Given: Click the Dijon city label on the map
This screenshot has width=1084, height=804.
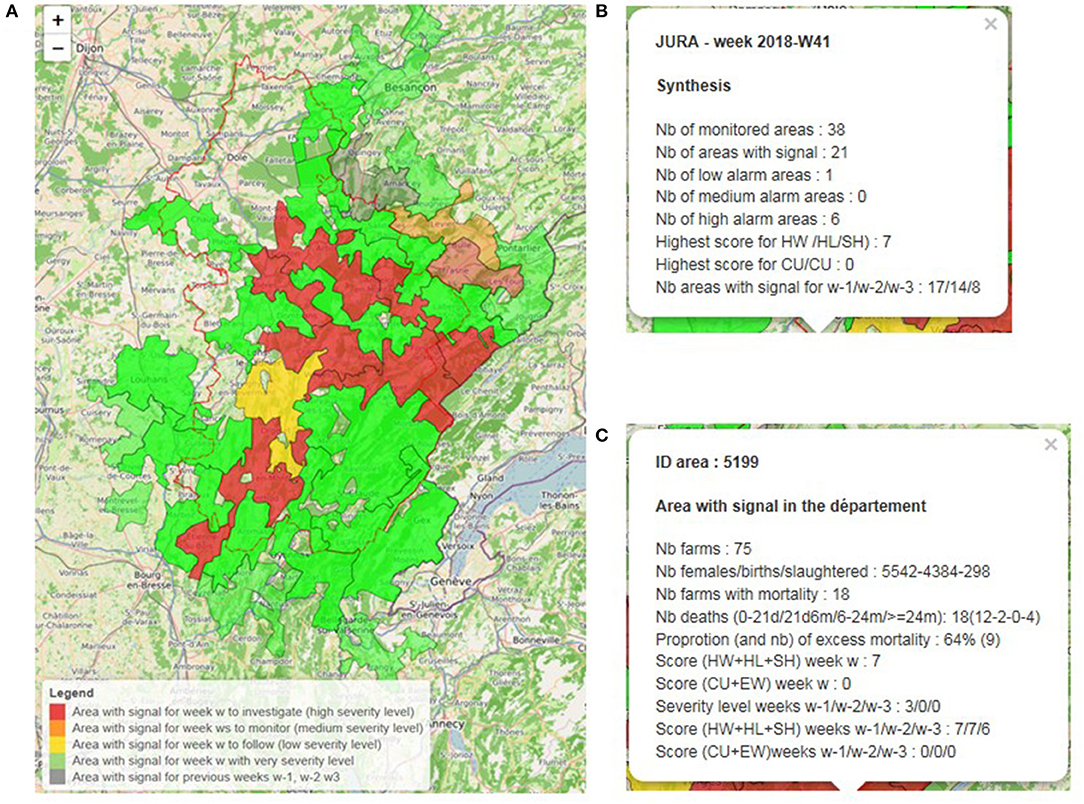Looking at the screenshot, I should (90, 48).
